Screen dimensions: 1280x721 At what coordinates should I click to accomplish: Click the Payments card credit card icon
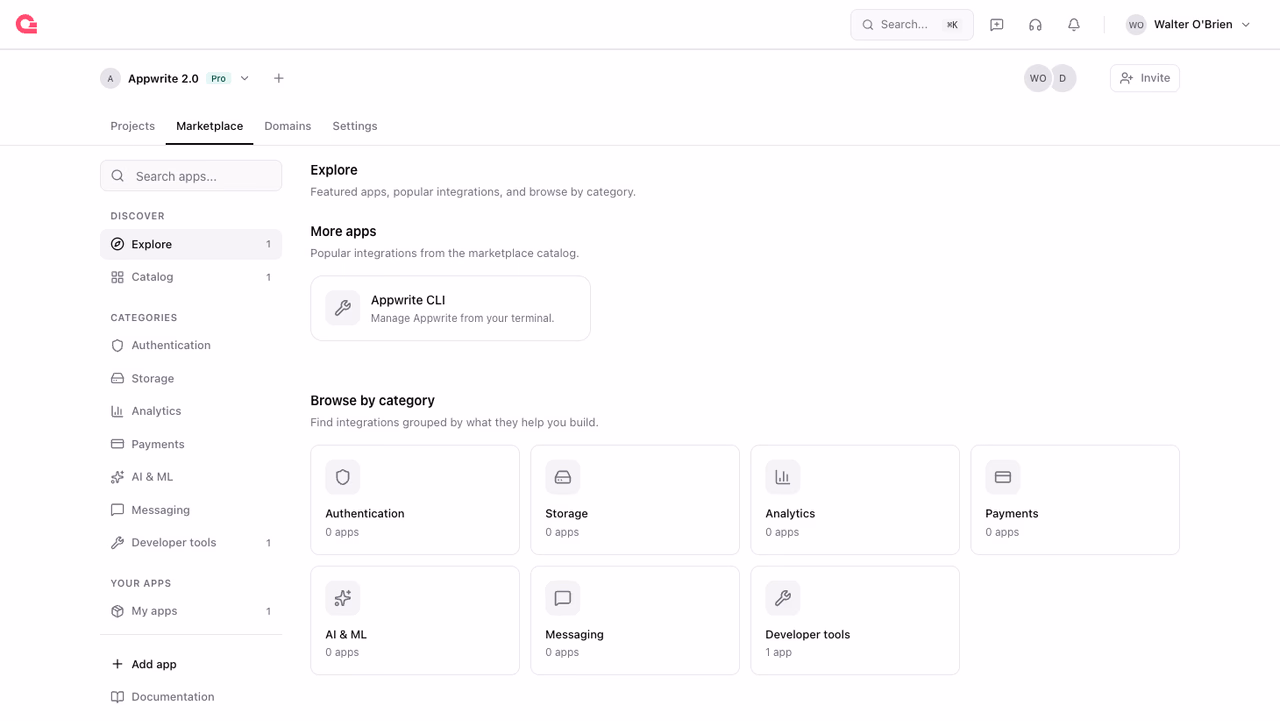point(1003,478)
